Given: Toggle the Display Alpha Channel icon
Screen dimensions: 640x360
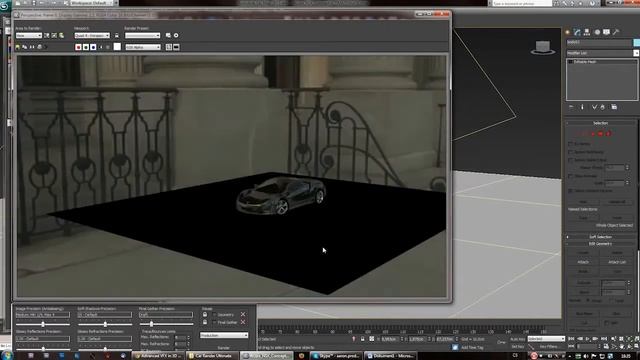Looking at the screenshot, I should pyautogui.click(x=101, y=47).
